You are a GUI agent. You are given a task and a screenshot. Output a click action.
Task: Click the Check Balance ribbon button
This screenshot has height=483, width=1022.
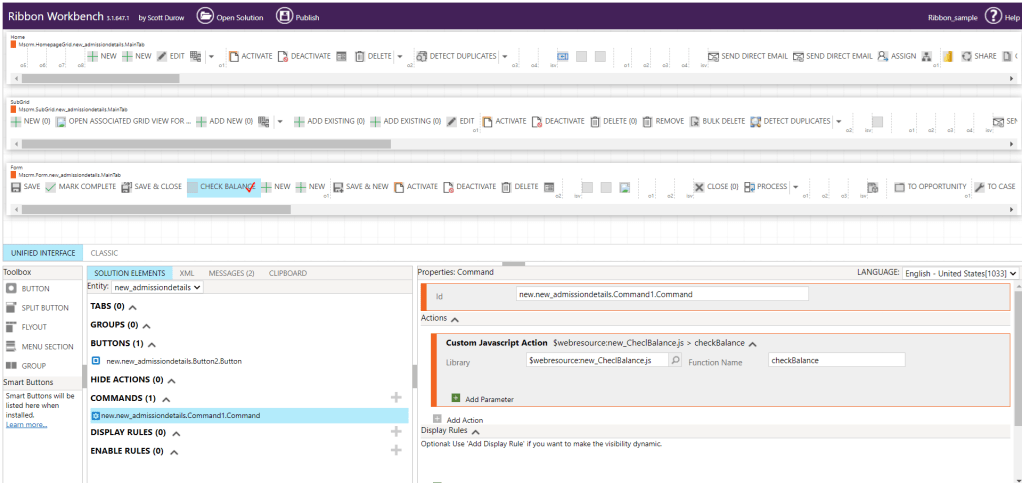(224, 187)
